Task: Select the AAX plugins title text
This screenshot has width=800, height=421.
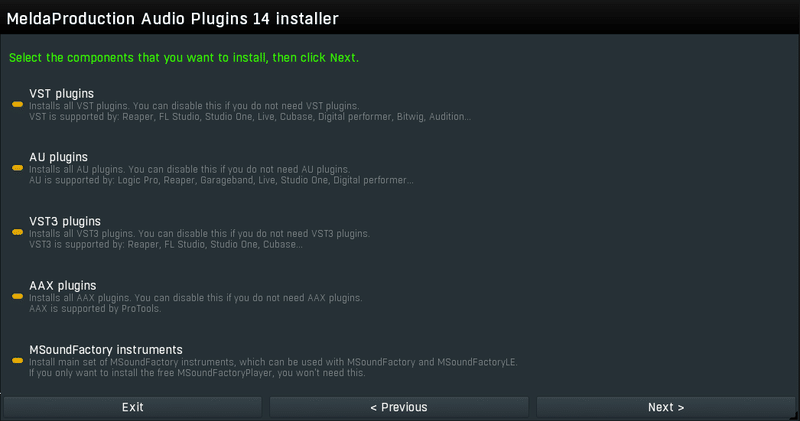Action: point(62,286)
